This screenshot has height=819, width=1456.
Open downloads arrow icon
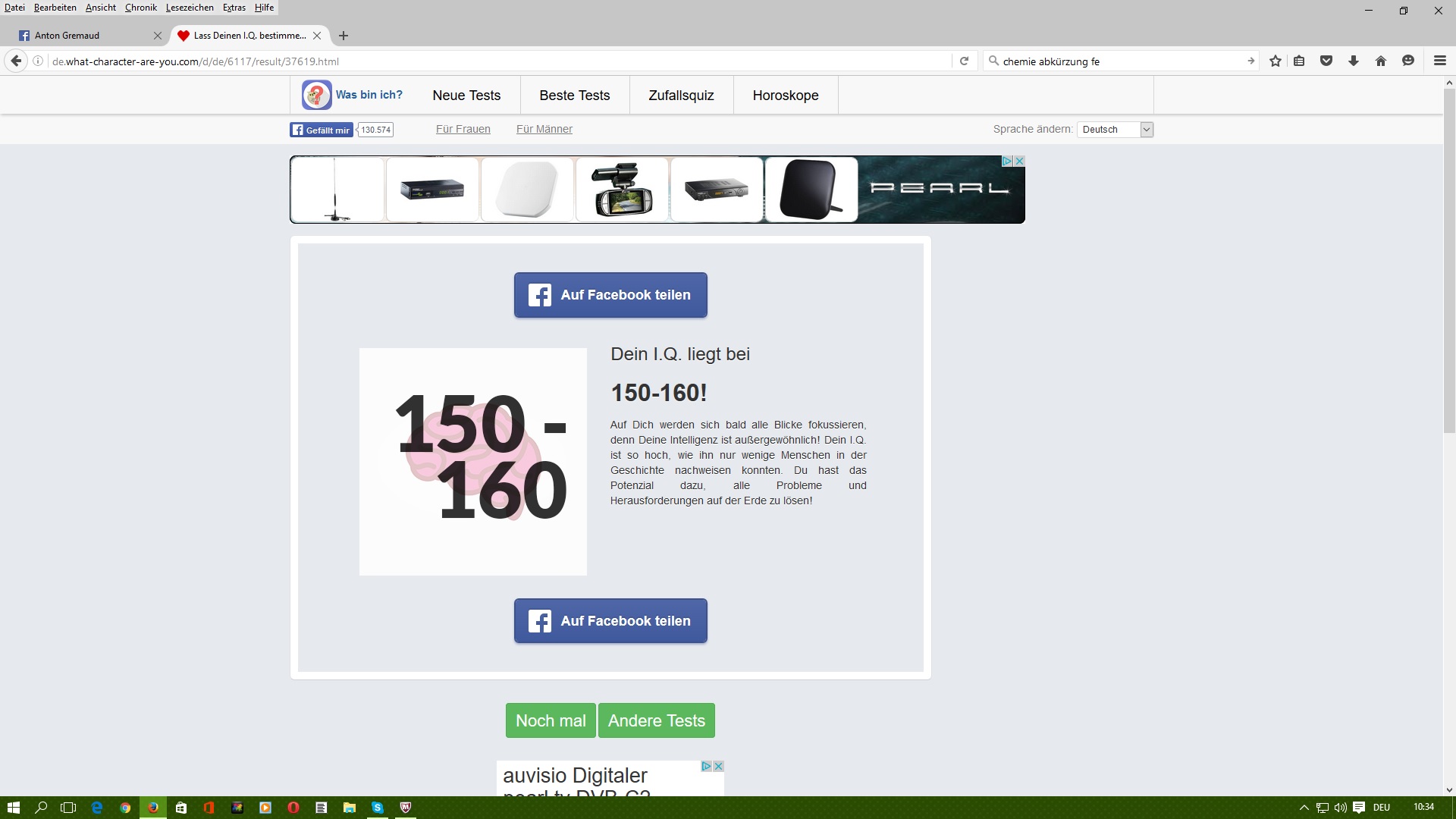(x=1354, y=61)
